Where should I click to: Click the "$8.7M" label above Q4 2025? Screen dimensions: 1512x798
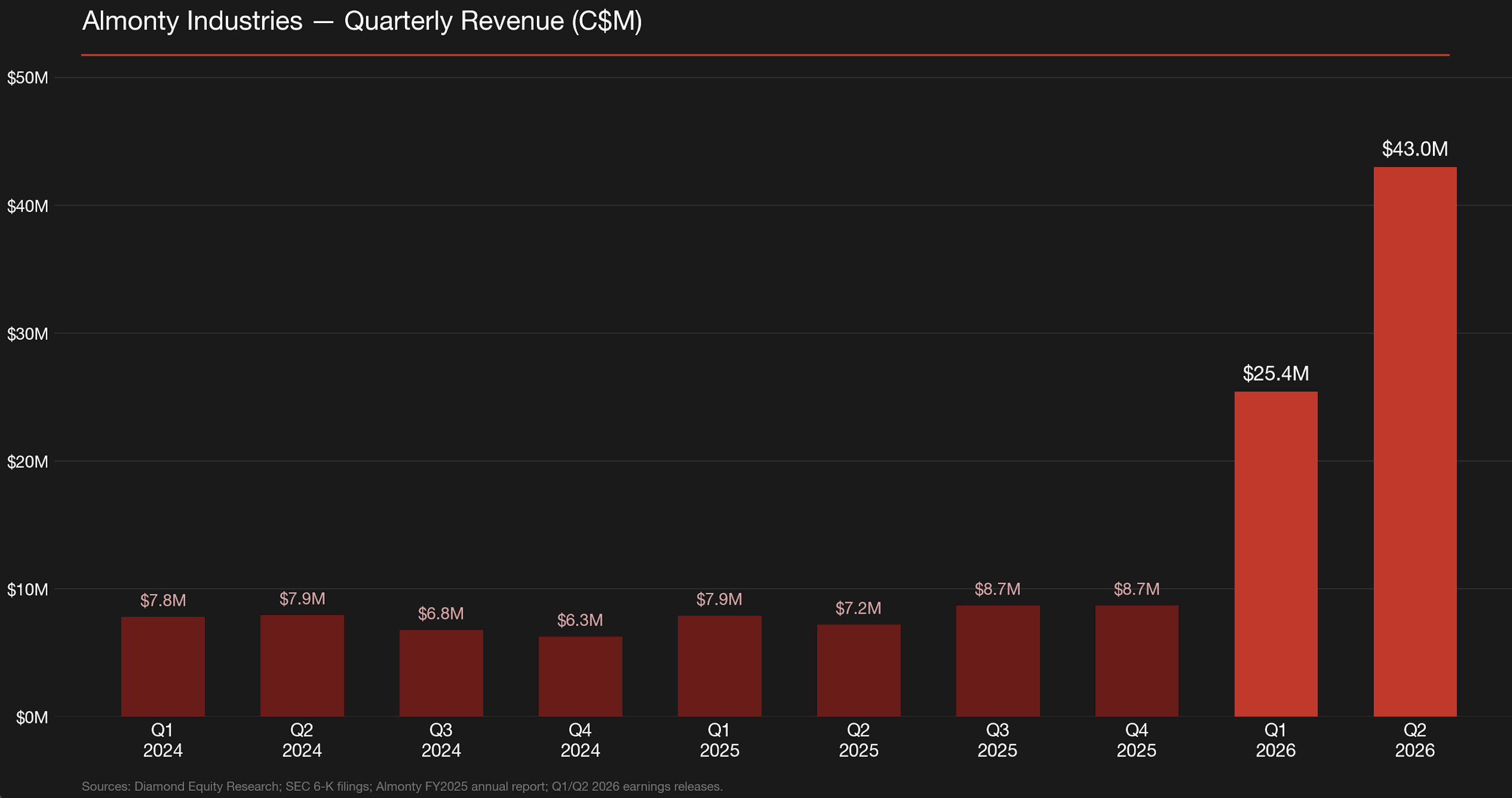pos(1136,589)
